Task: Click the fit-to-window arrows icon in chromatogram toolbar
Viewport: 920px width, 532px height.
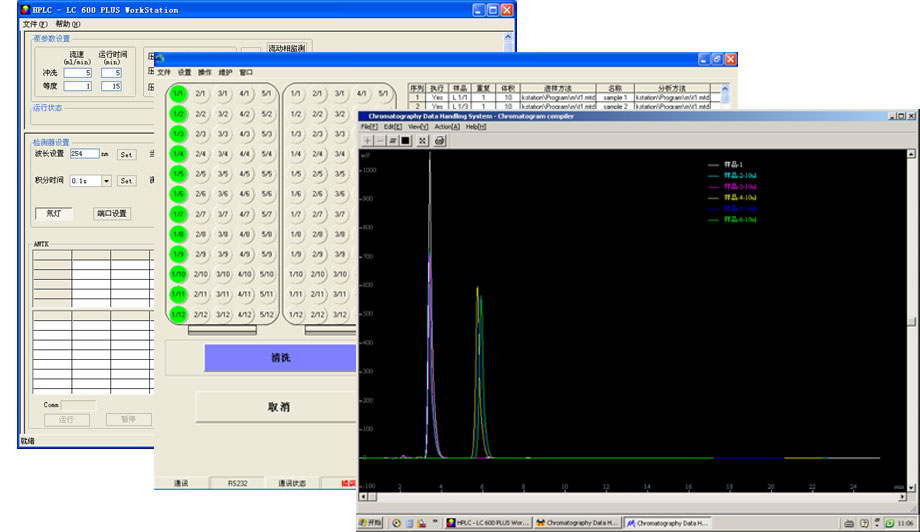Action: (422, 141)
